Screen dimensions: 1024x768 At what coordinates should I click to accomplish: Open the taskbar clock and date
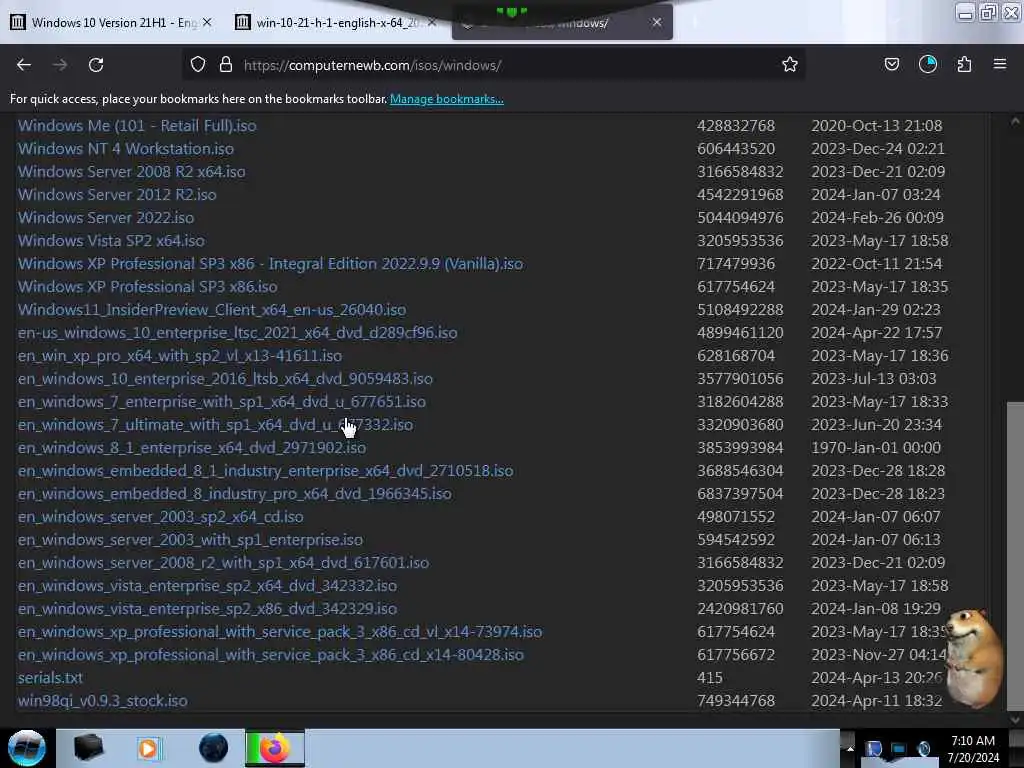pyautogui.click(x=973, y=749)
